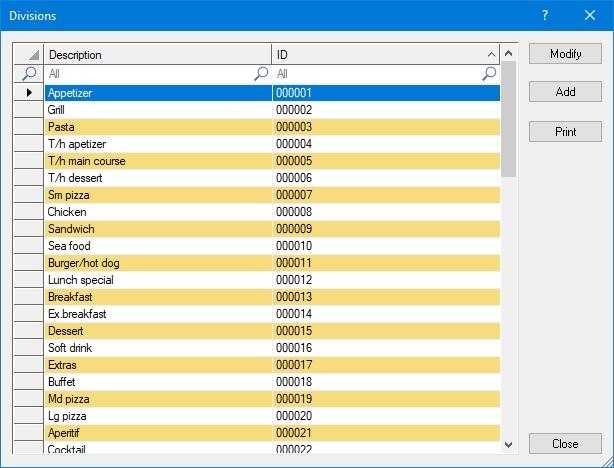This screenshot has height=468, width=614.
Task: Focus the Description filter text field
Action: [x=148, y=74]
